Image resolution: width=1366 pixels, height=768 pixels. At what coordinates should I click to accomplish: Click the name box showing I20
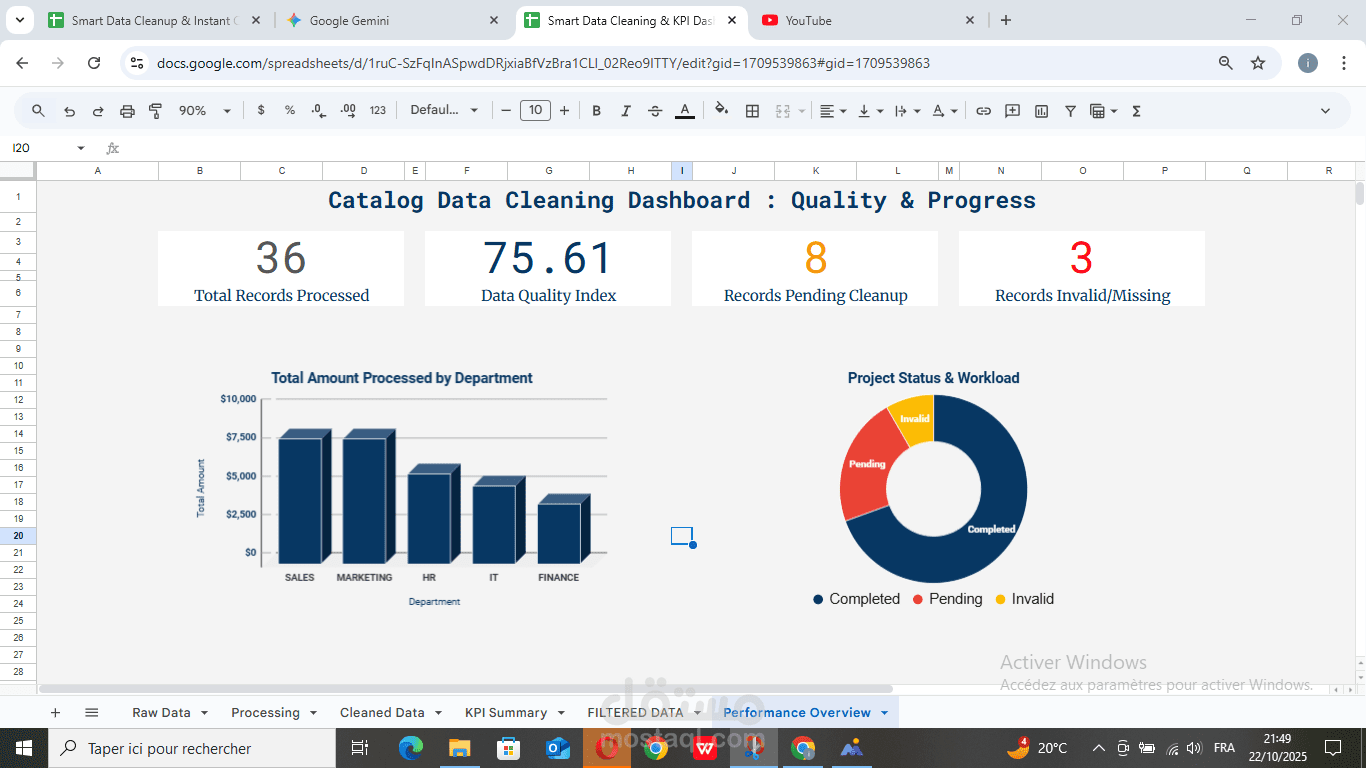pyautogui.click(x=40, y=148)
